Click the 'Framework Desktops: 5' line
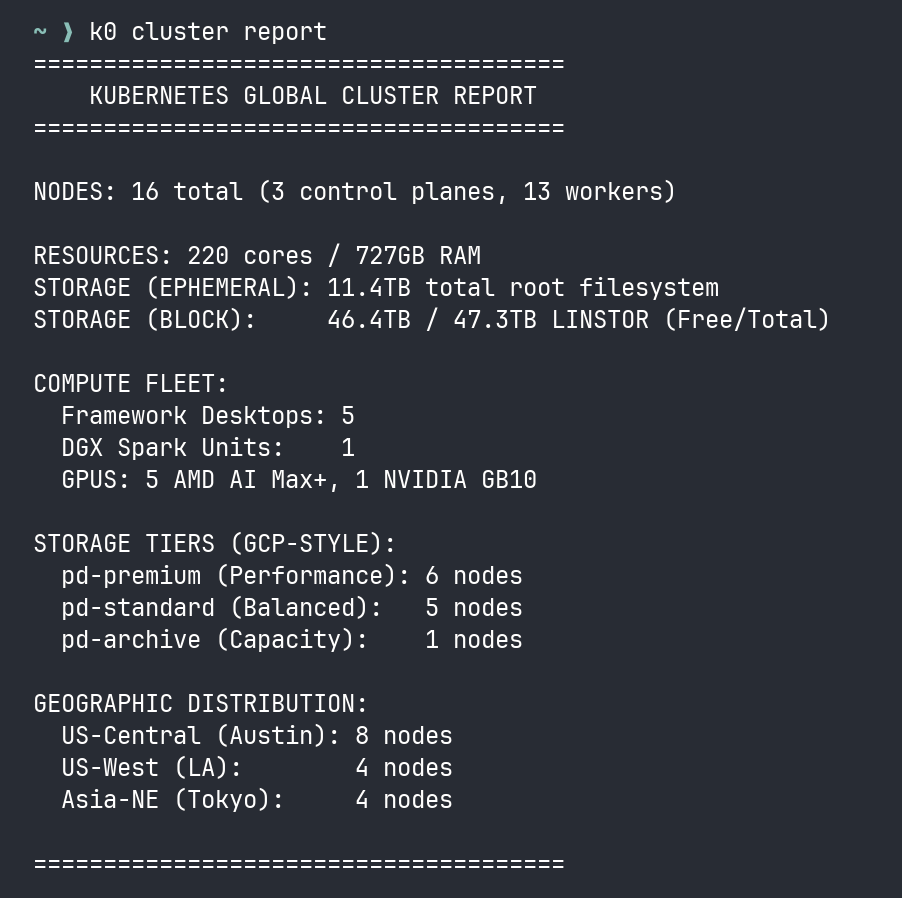This screenshot has height=898, width=902. click(208, 416)
